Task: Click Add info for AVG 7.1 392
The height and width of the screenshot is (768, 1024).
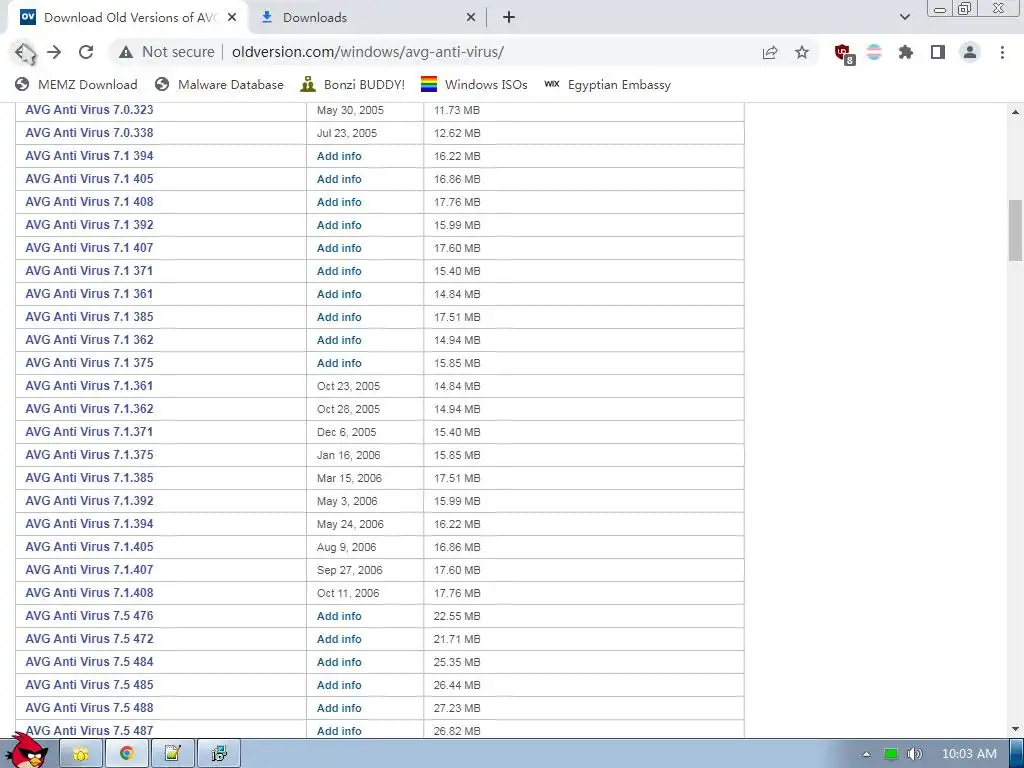Action: 339,225
